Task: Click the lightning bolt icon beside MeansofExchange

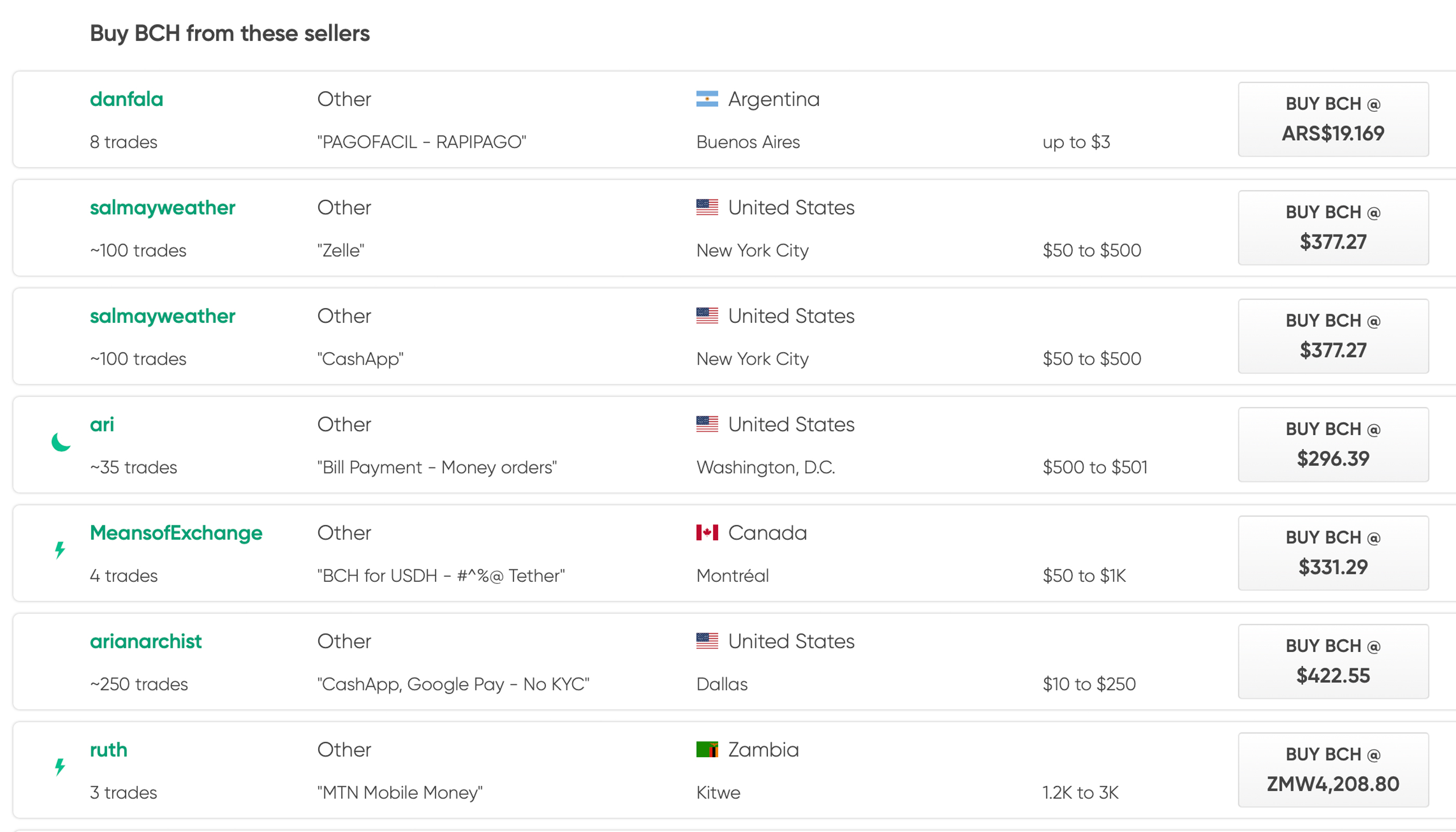Action: [60, 550]
